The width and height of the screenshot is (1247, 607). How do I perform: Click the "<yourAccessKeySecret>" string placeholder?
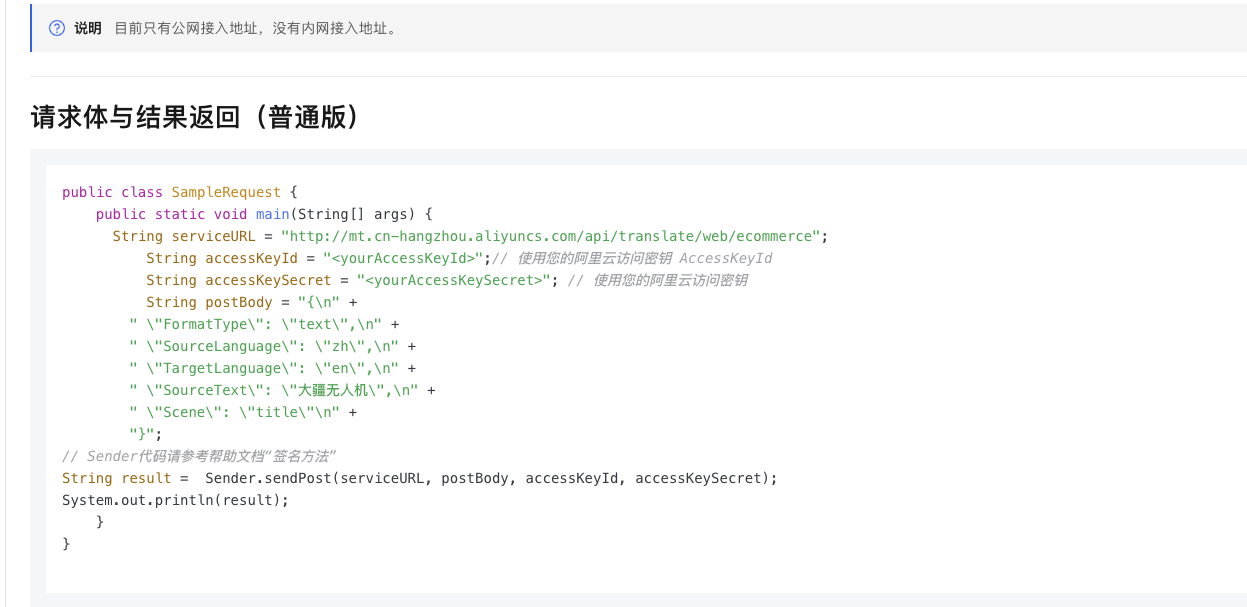coord(454,280)
